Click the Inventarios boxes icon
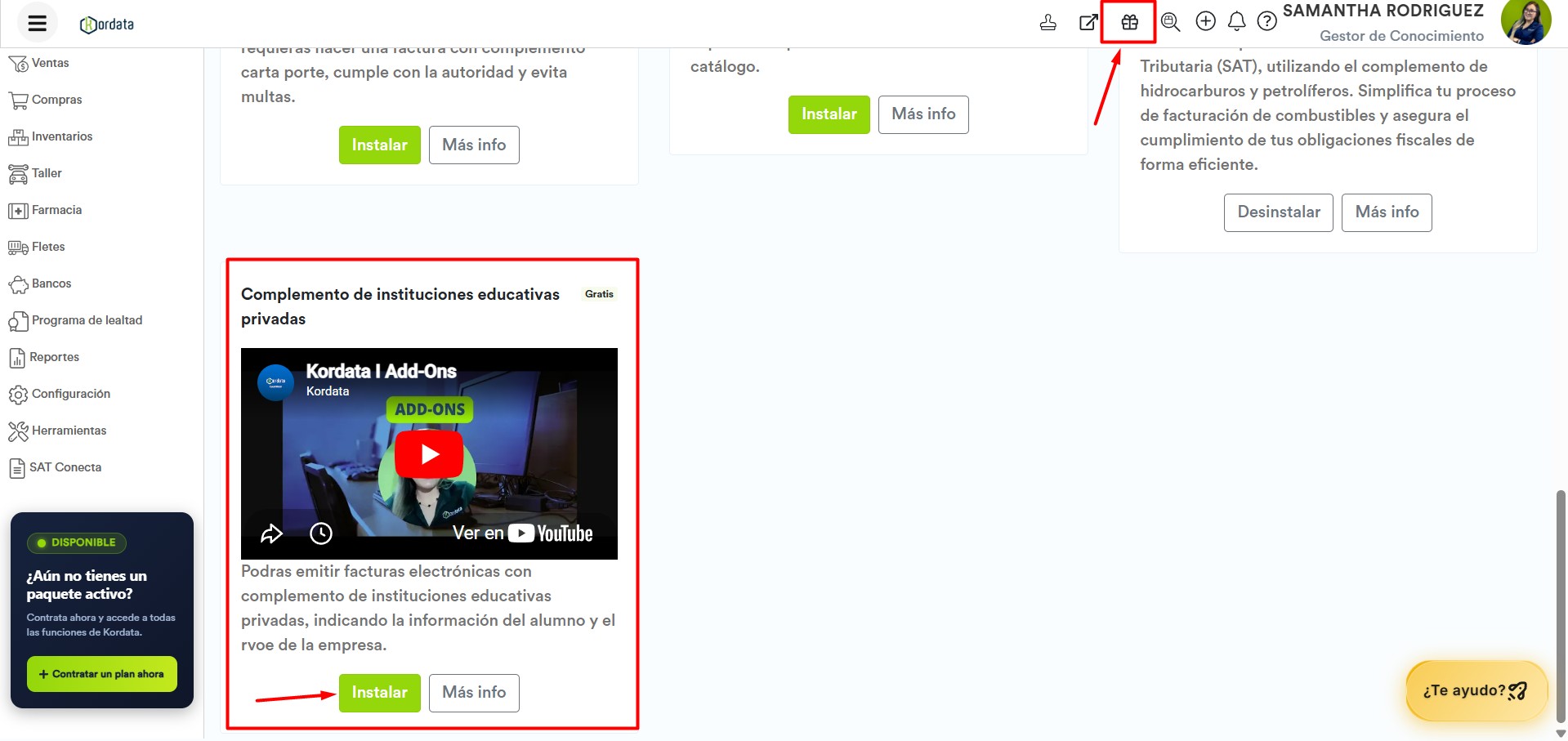This screenshot has width=1568, height=741. tap(18, 137)
